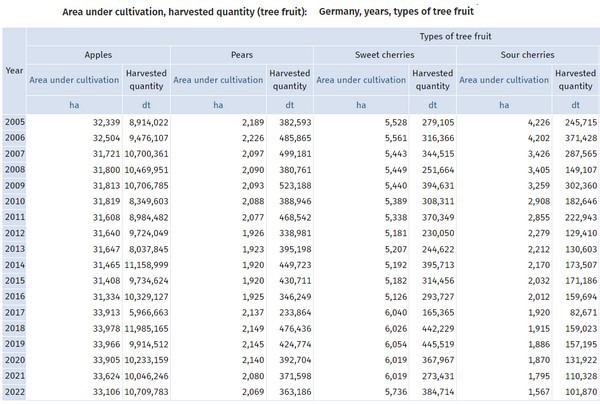Viewport: 600px width, 404px height.
Task: Click the Year column header
Action: (14, 70)
